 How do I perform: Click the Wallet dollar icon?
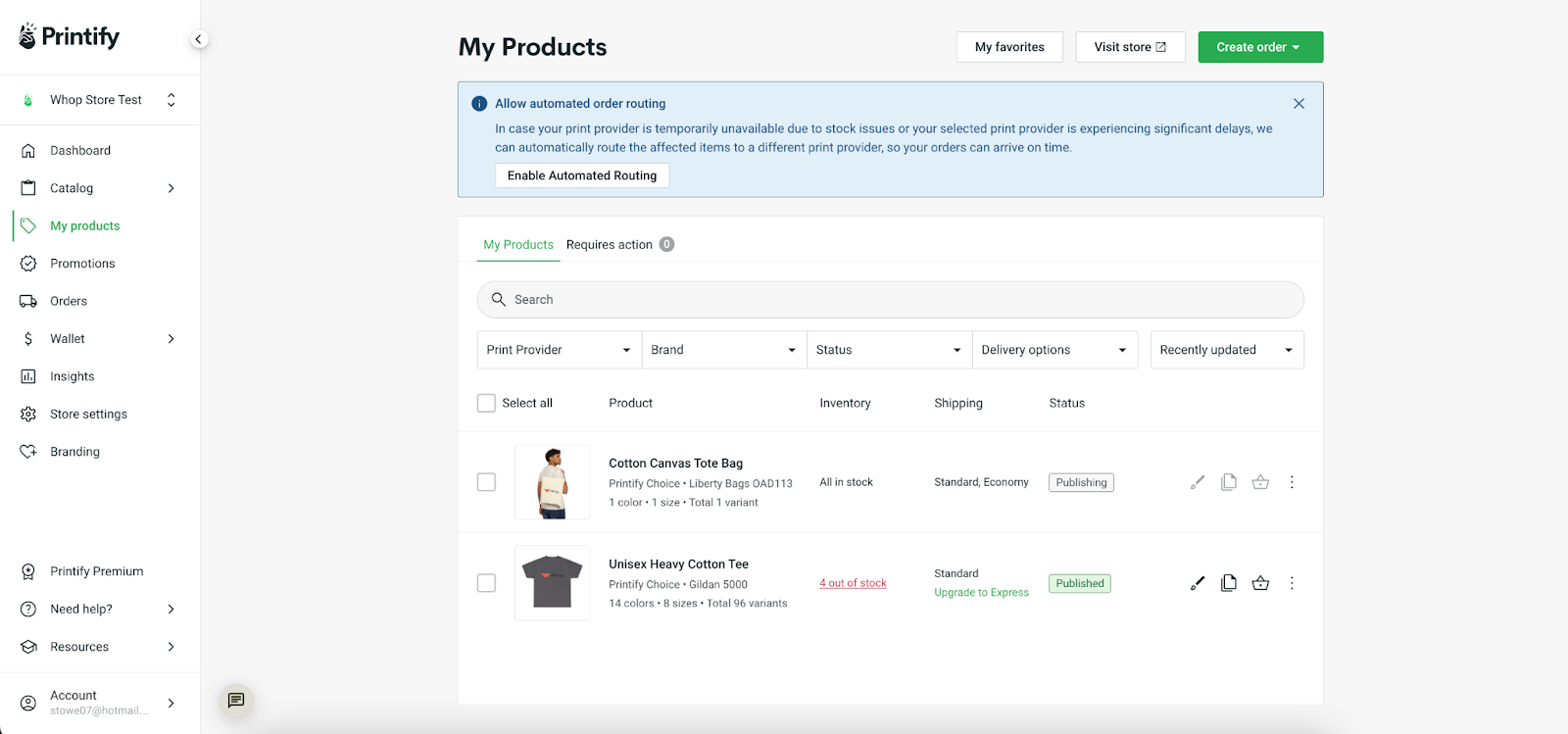point(28,339)
